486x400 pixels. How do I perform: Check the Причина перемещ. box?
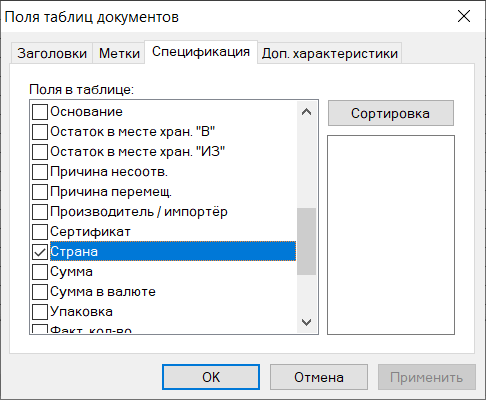[40, 192]
